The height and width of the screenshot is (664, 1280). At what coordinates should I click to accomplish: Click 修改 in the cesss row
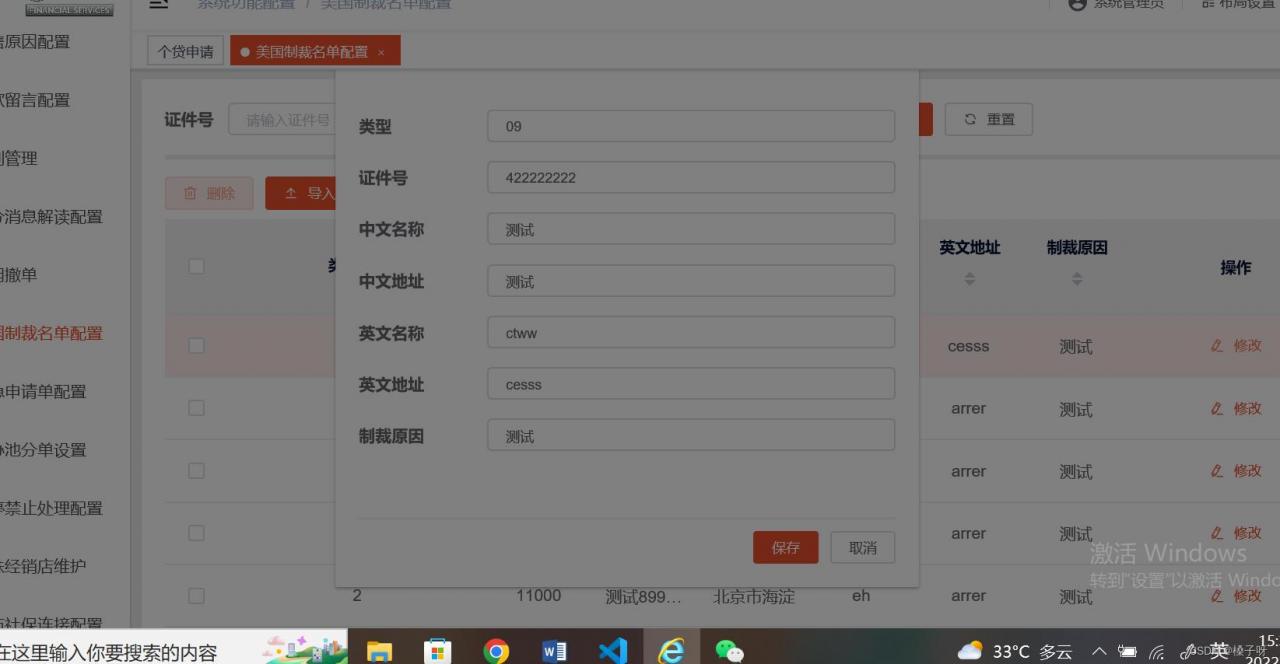click(x=1236, y=345)
